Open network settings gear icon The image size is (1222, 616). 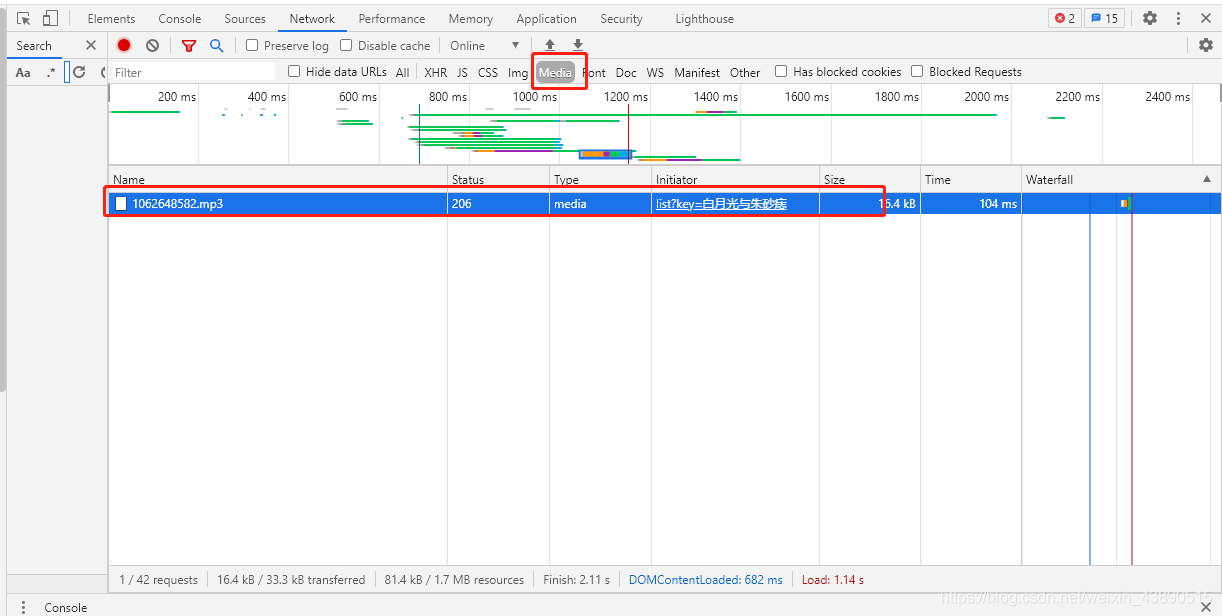pyautogui.click(x=1206, y=45)
